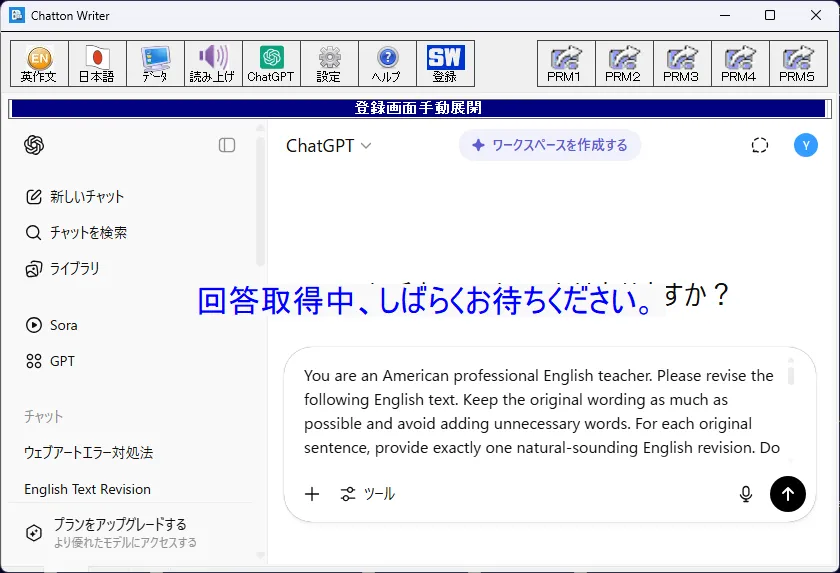The image size is (840, 573).
Task: Open the GPT explorer item
Action: [x=50, y=361]
